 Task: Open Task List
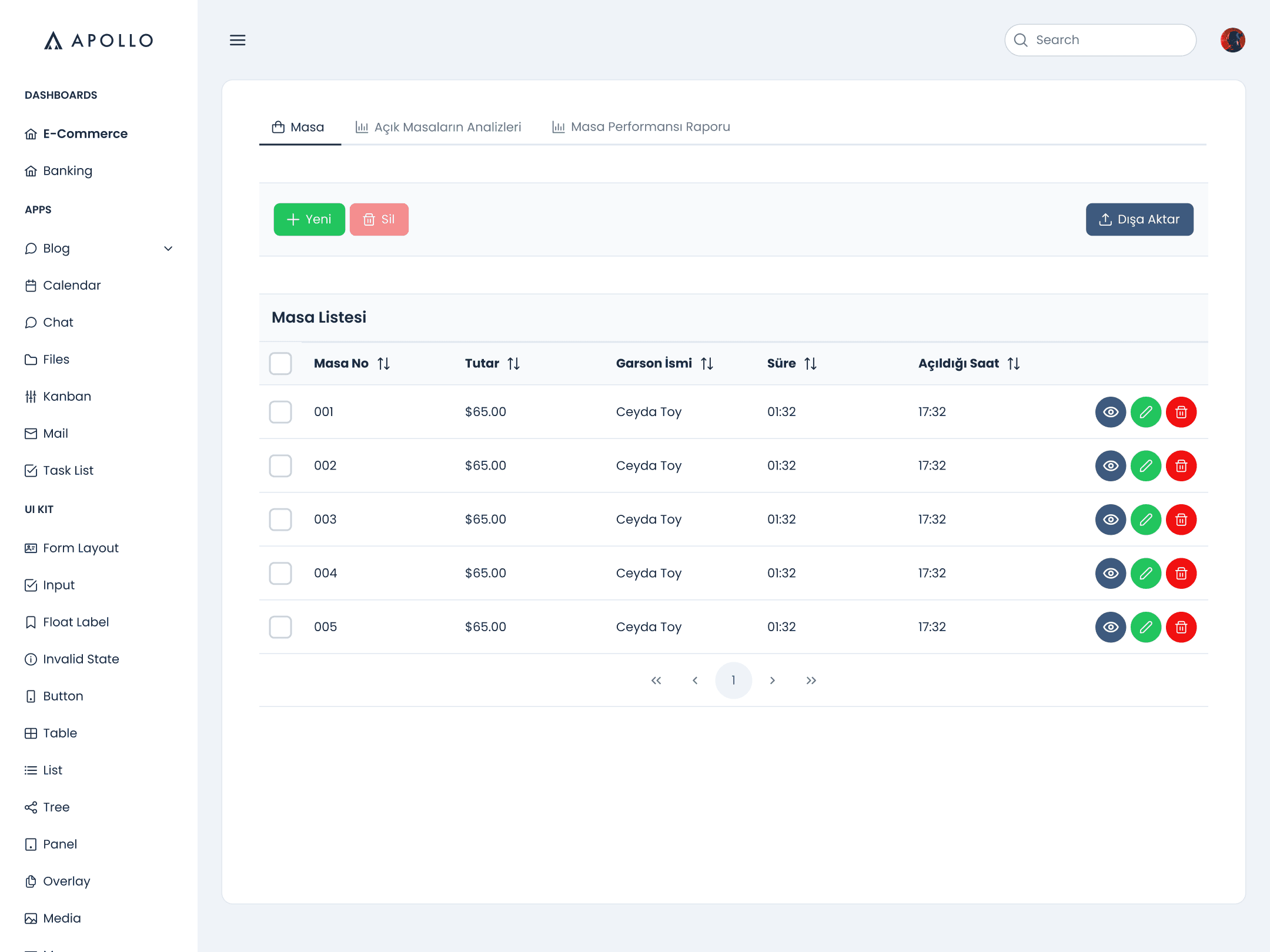pos(59,471)
